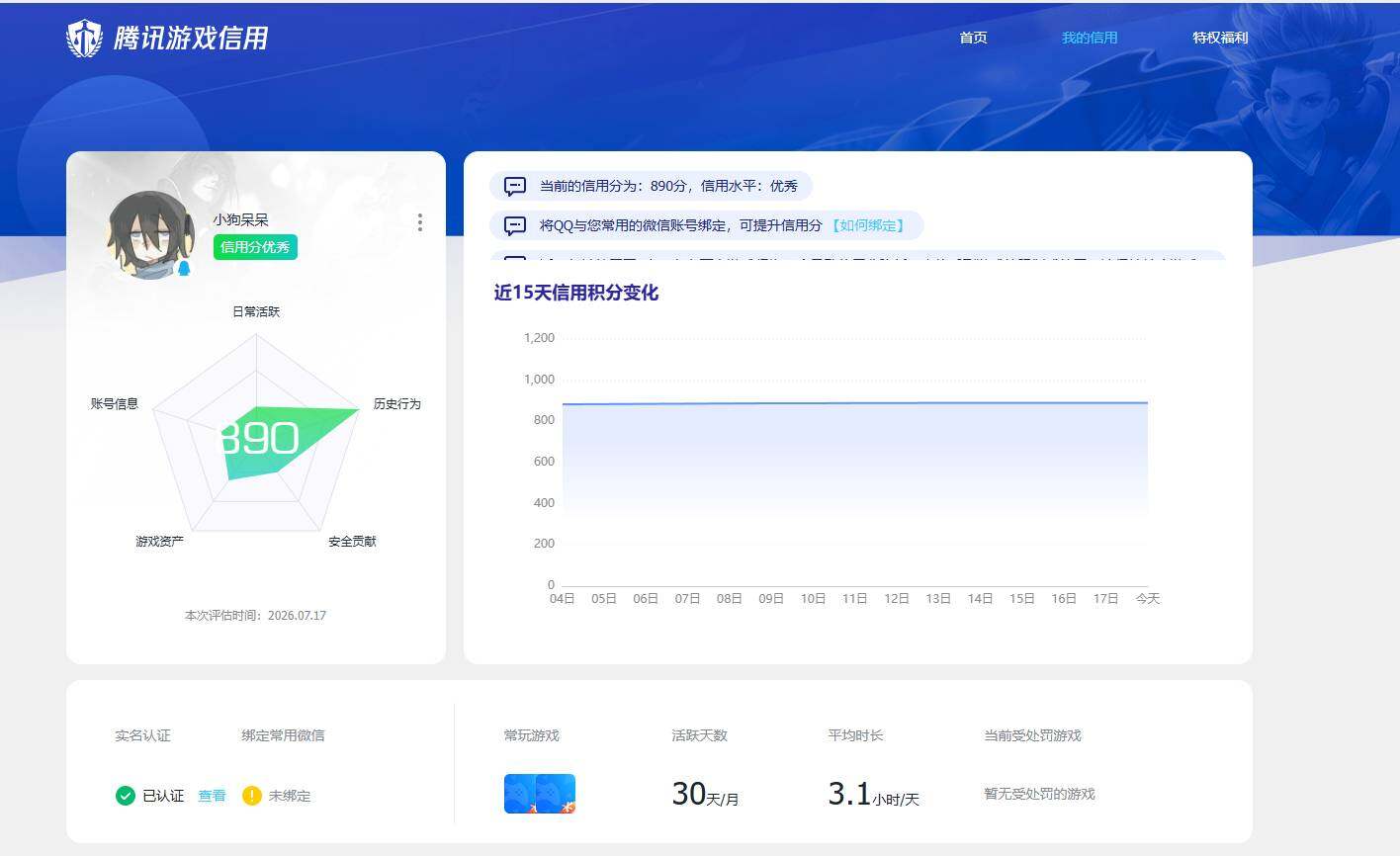Click the user avatar picture
Screen dimensions: 1400x856
tap(150, 235)
